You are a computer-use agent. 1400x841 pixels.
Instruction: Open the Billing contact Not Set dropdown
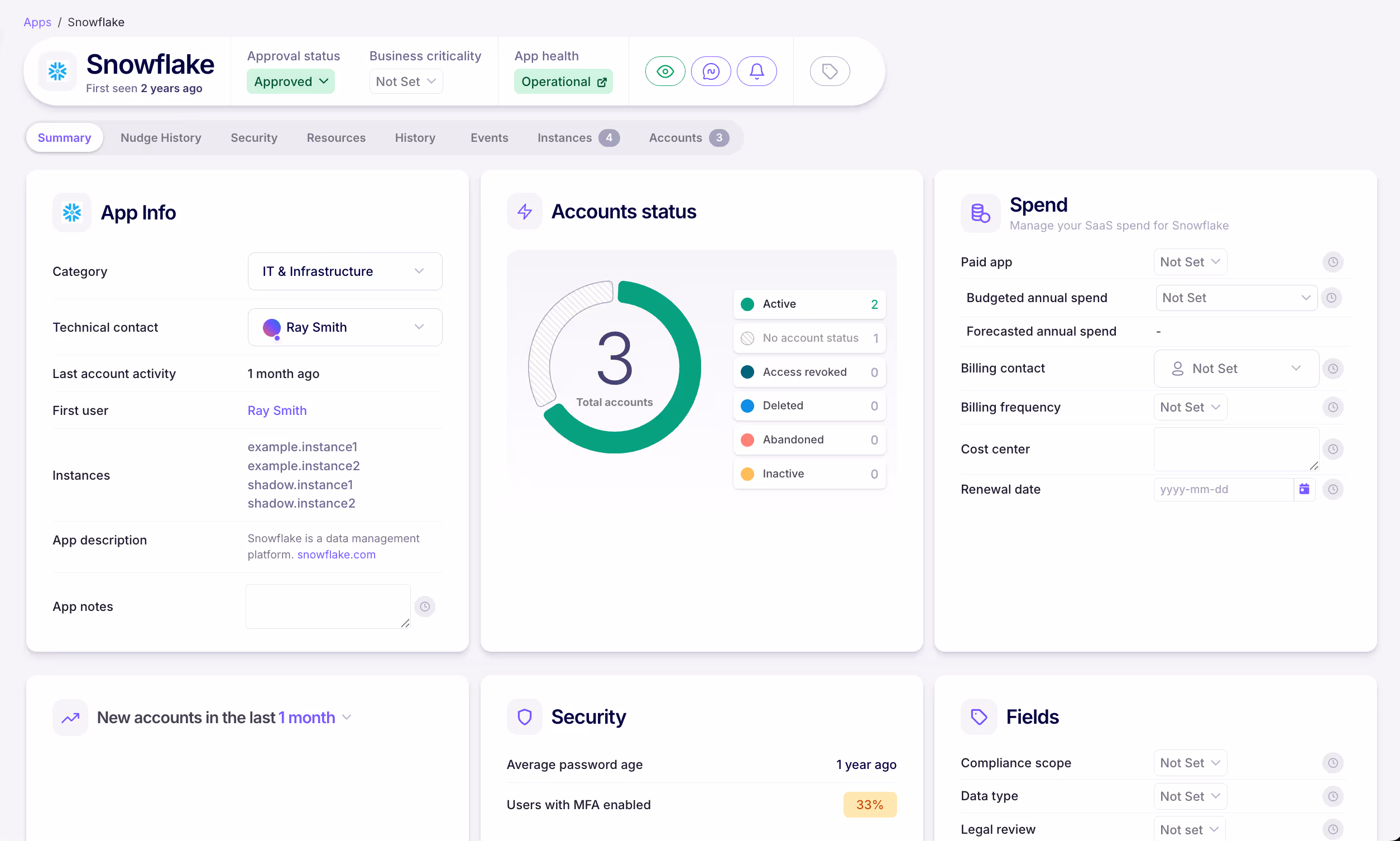[x=1236, y=369]
